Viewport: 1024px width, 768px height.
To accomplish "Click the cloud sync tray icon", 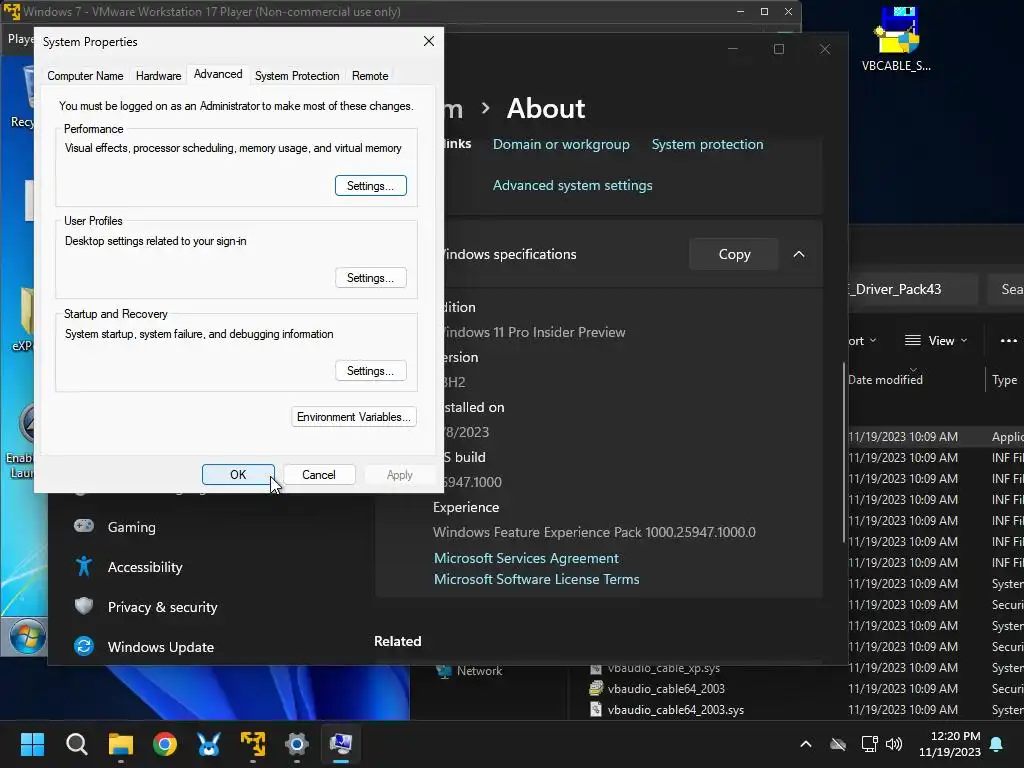I will (838, 744).
